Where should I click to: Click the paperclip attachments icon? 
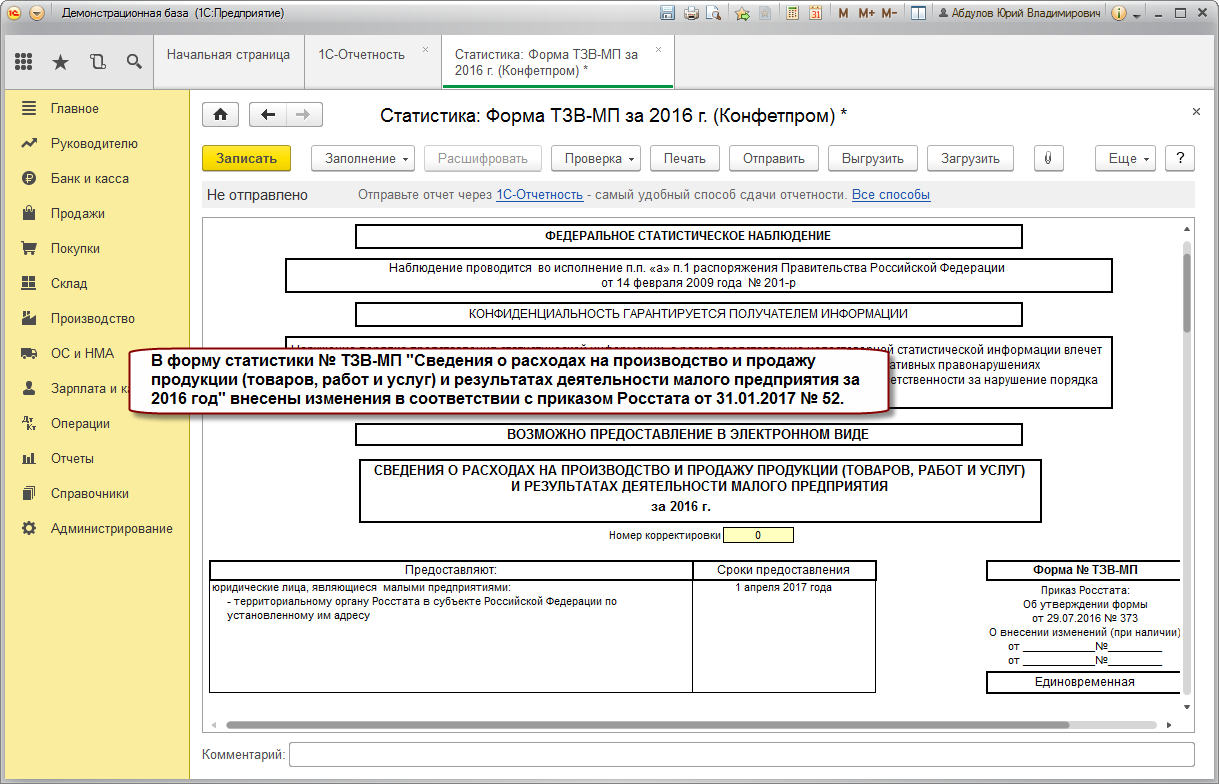(1047, 158)
